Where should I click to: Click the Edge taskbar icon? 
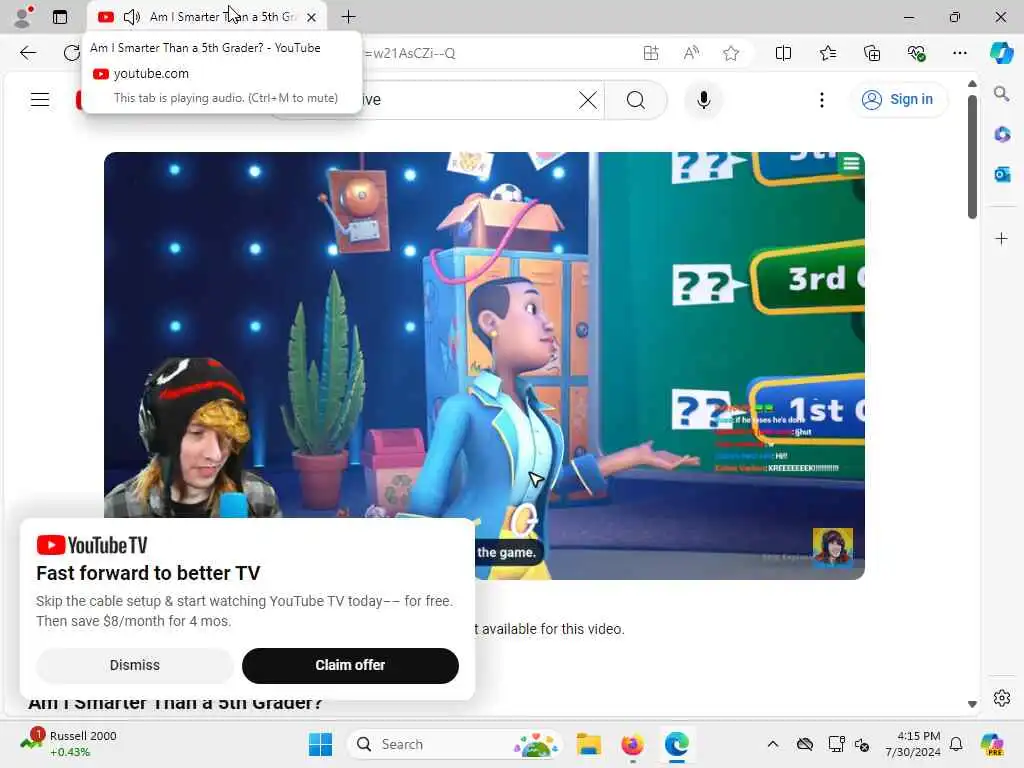[x=677, y=744]
